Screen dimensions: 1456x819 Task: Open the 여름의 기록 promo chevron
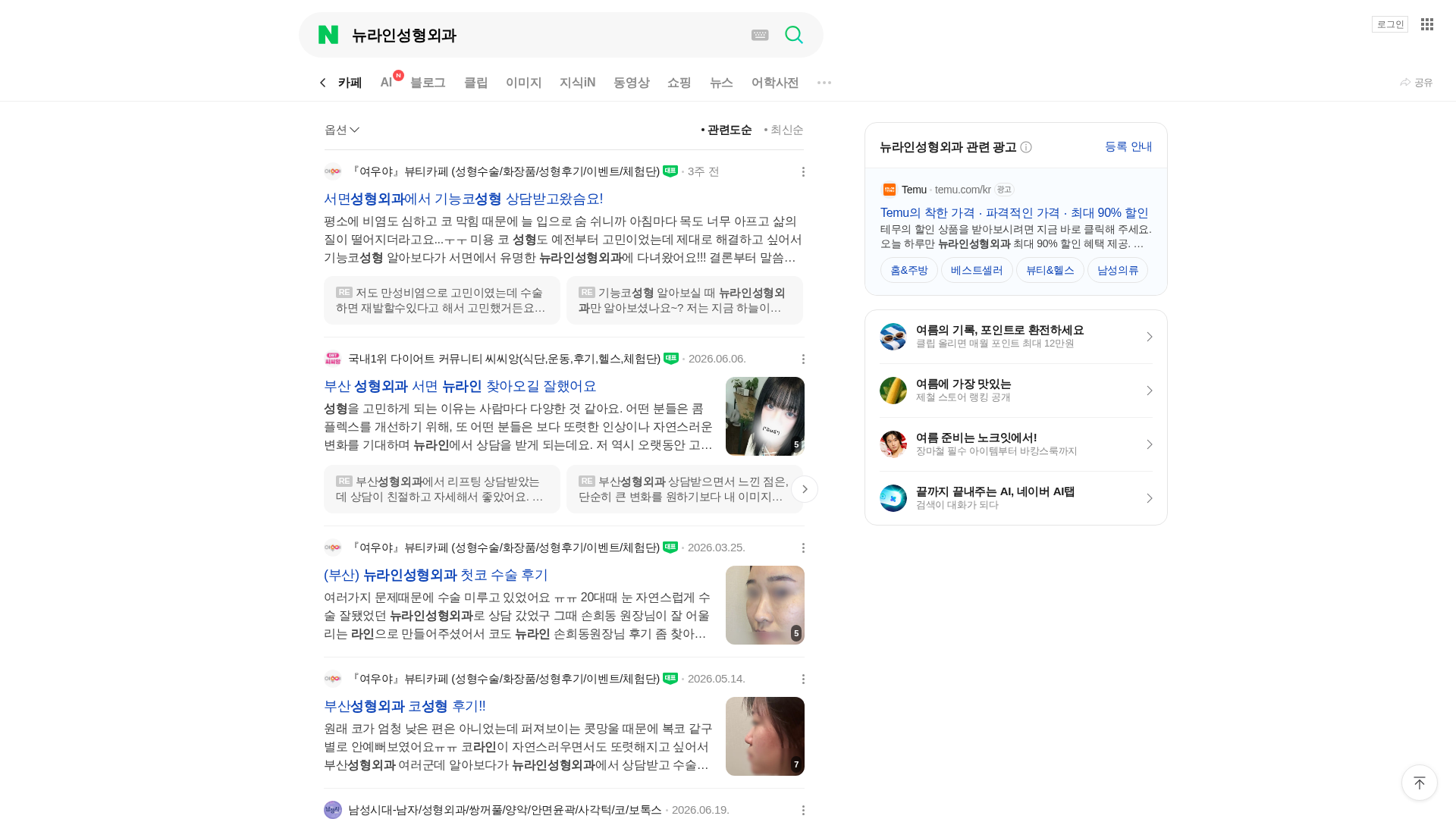tap(1149, 337)
